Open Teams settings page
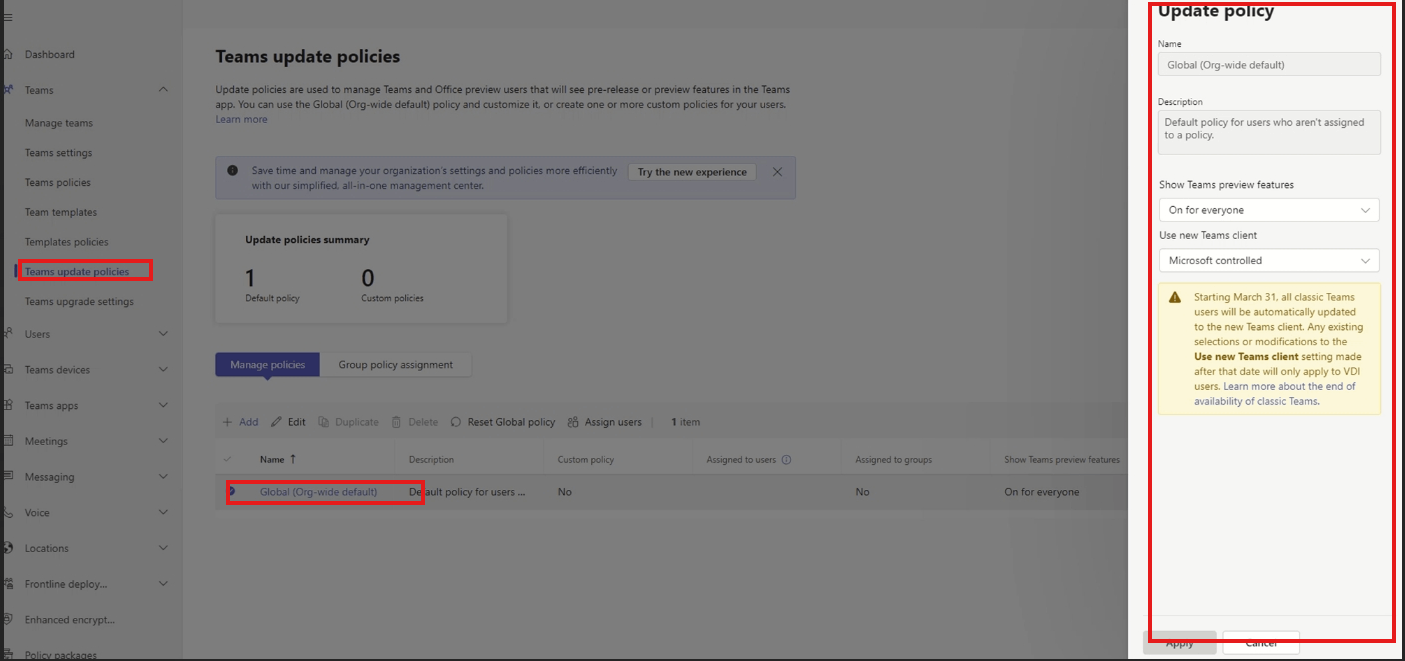The image size is (1405, 661). coord(58,153)
